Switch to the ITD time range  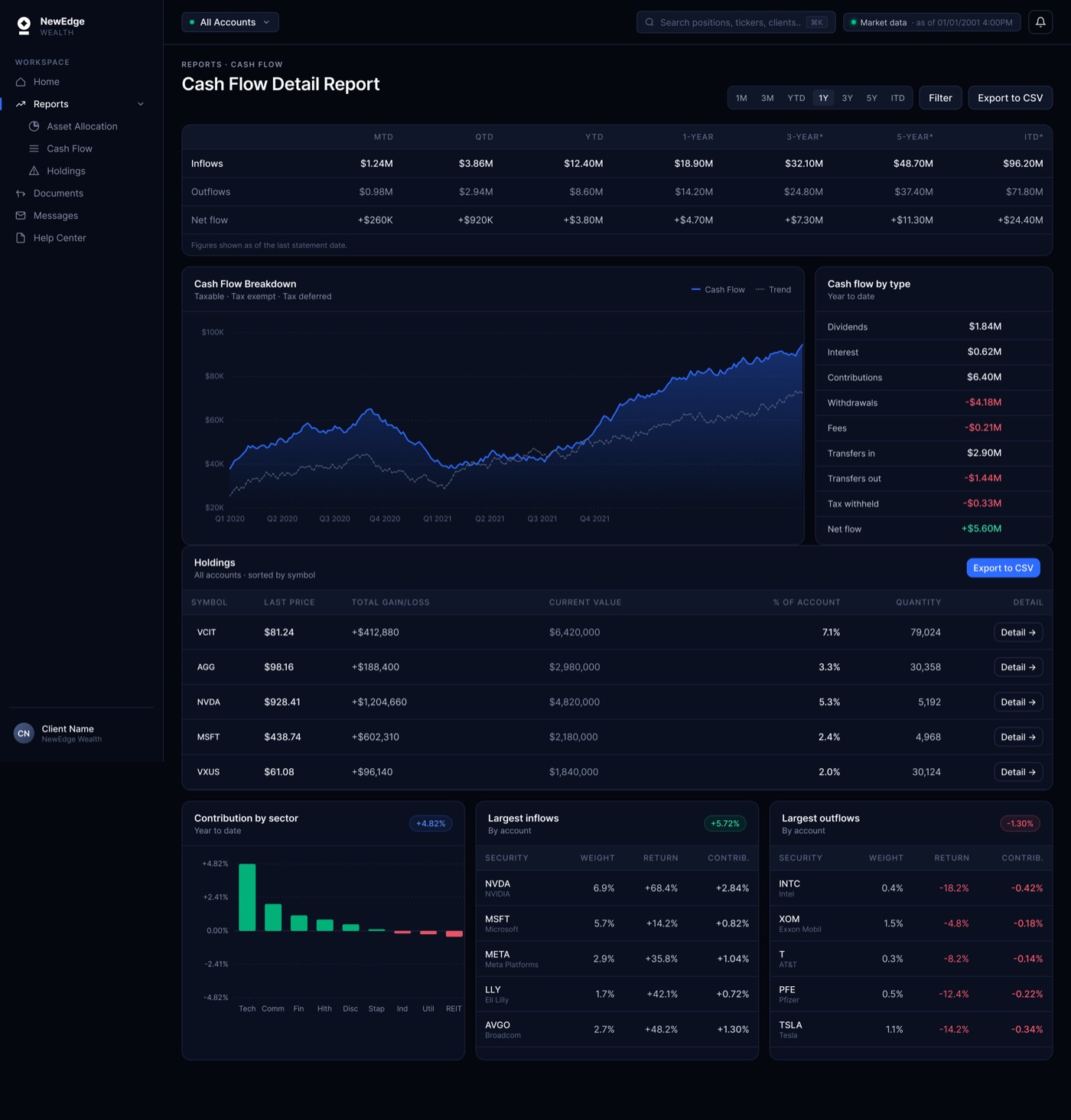897,98
